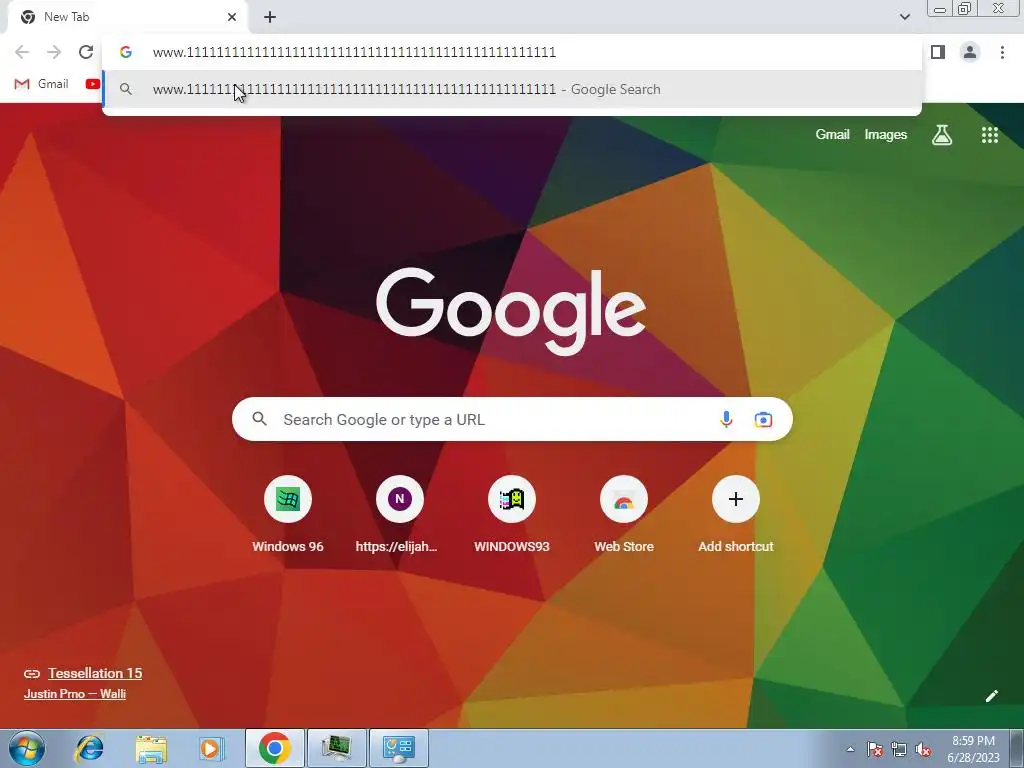Expand the tab search dropdown arrow
Image resolution: width=1024 pixels, height=768 pixels.
pos(904,17)
